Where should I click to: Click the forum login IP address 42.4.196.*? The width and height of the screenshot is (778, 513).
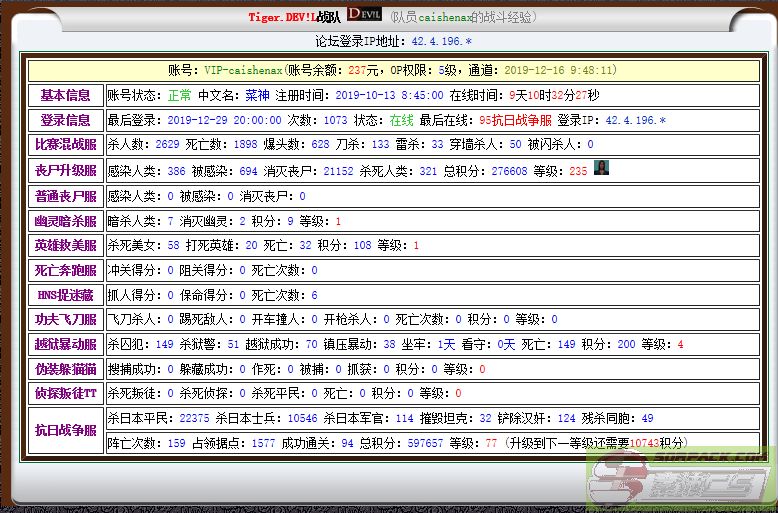point(441,41)
